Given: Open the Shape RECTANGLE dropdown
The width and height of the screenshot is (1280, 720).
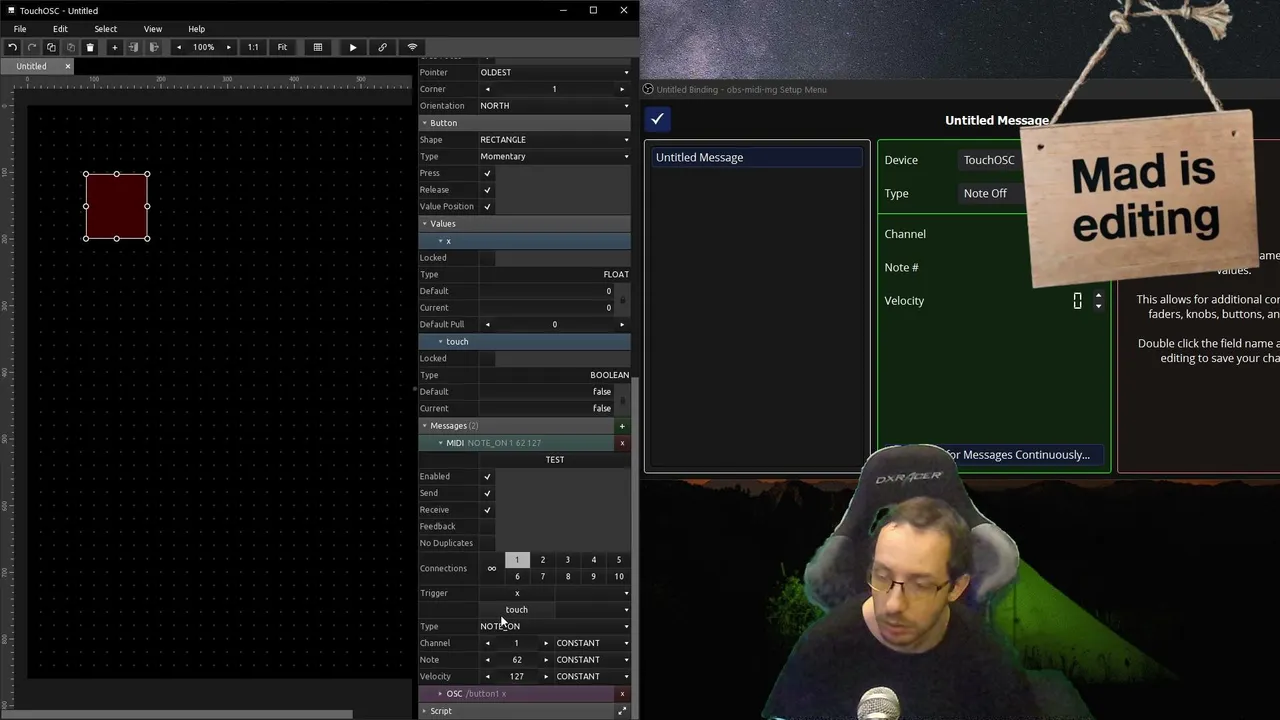Looking at the screenshot, I should click(555, 139).
